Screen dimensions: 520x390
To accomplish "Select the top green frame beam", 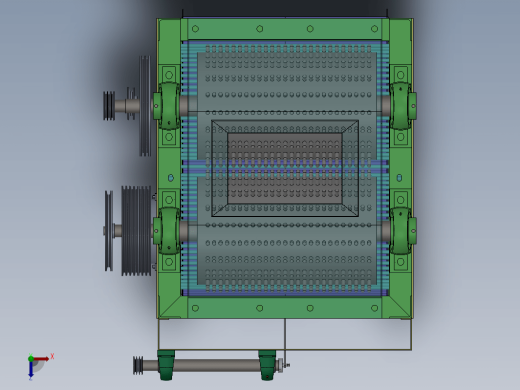I will pyautogui.click(x=285, y=29).
